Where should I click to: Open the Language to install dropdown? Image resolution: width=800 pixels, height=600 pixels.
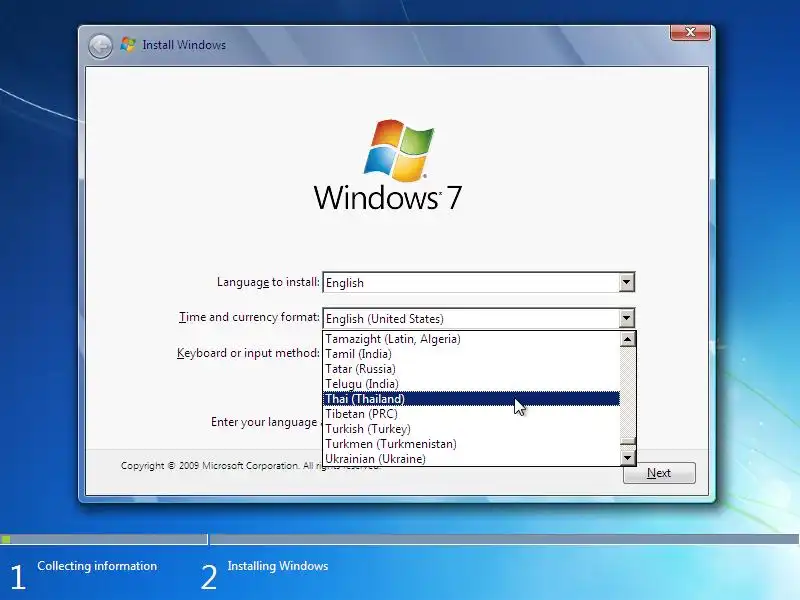(x=479, y=282)
